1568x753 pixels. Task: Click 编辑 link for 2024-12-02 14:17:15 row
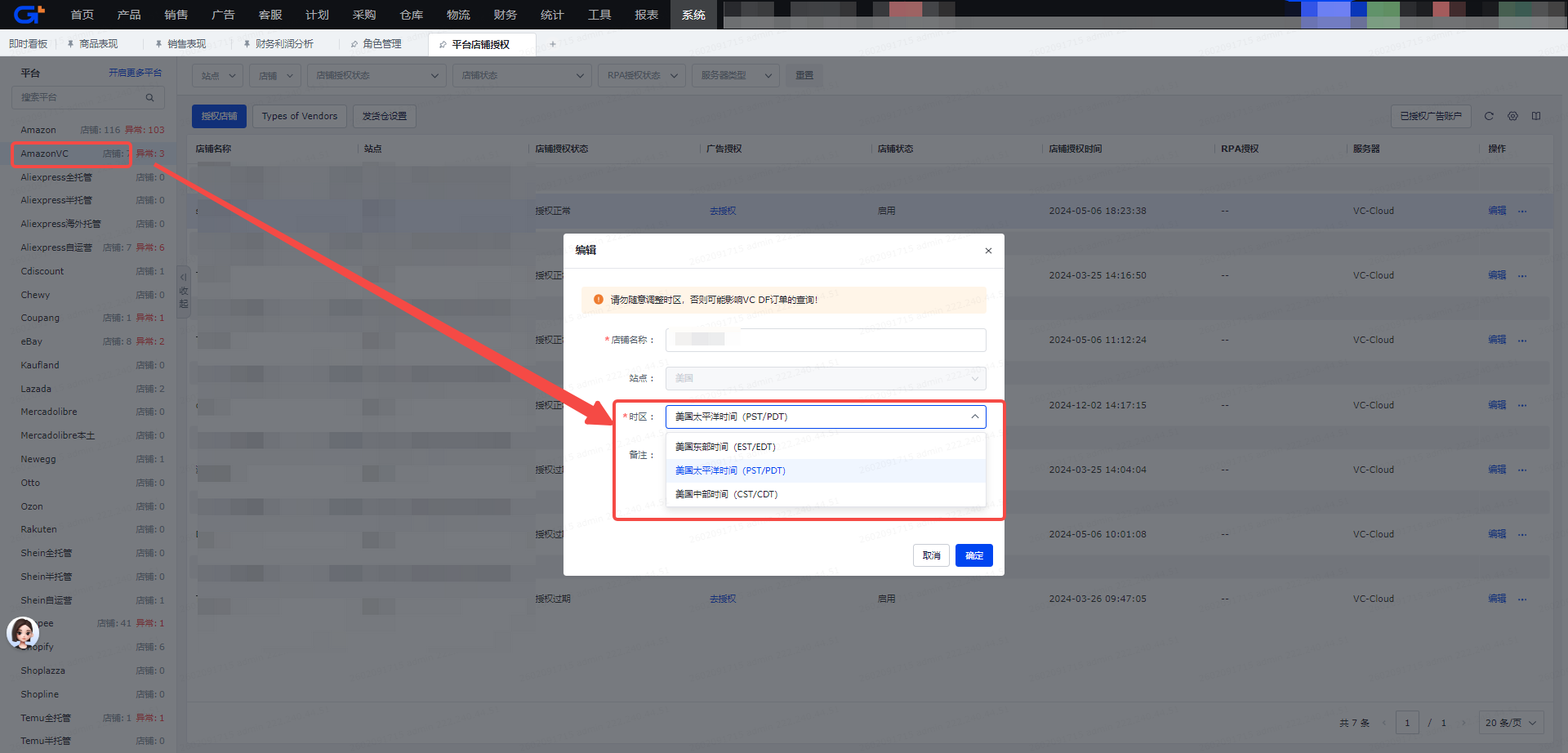pyautogui.click(x=1497, y=405)
